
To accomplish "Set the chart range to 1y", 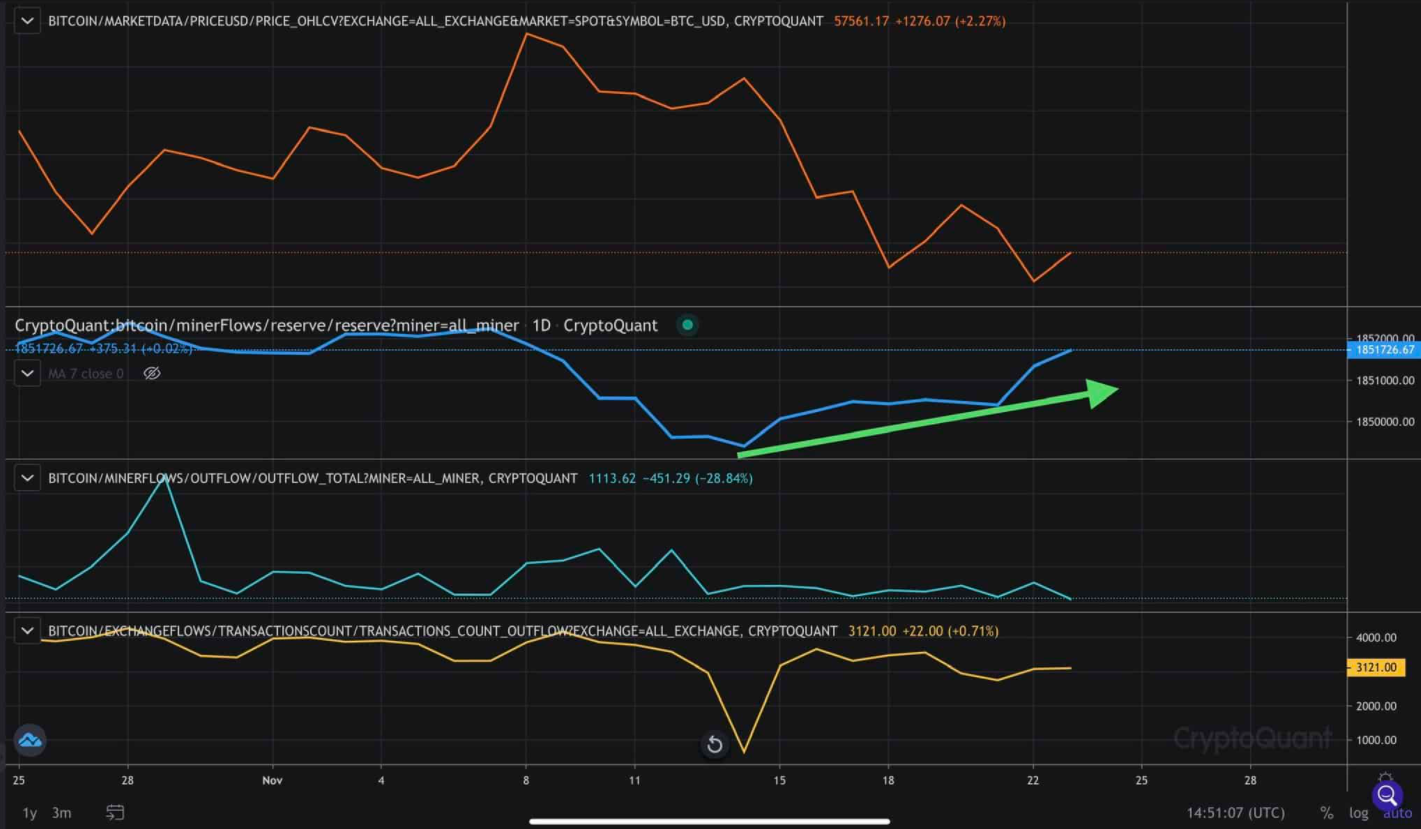I will [30, 813].
